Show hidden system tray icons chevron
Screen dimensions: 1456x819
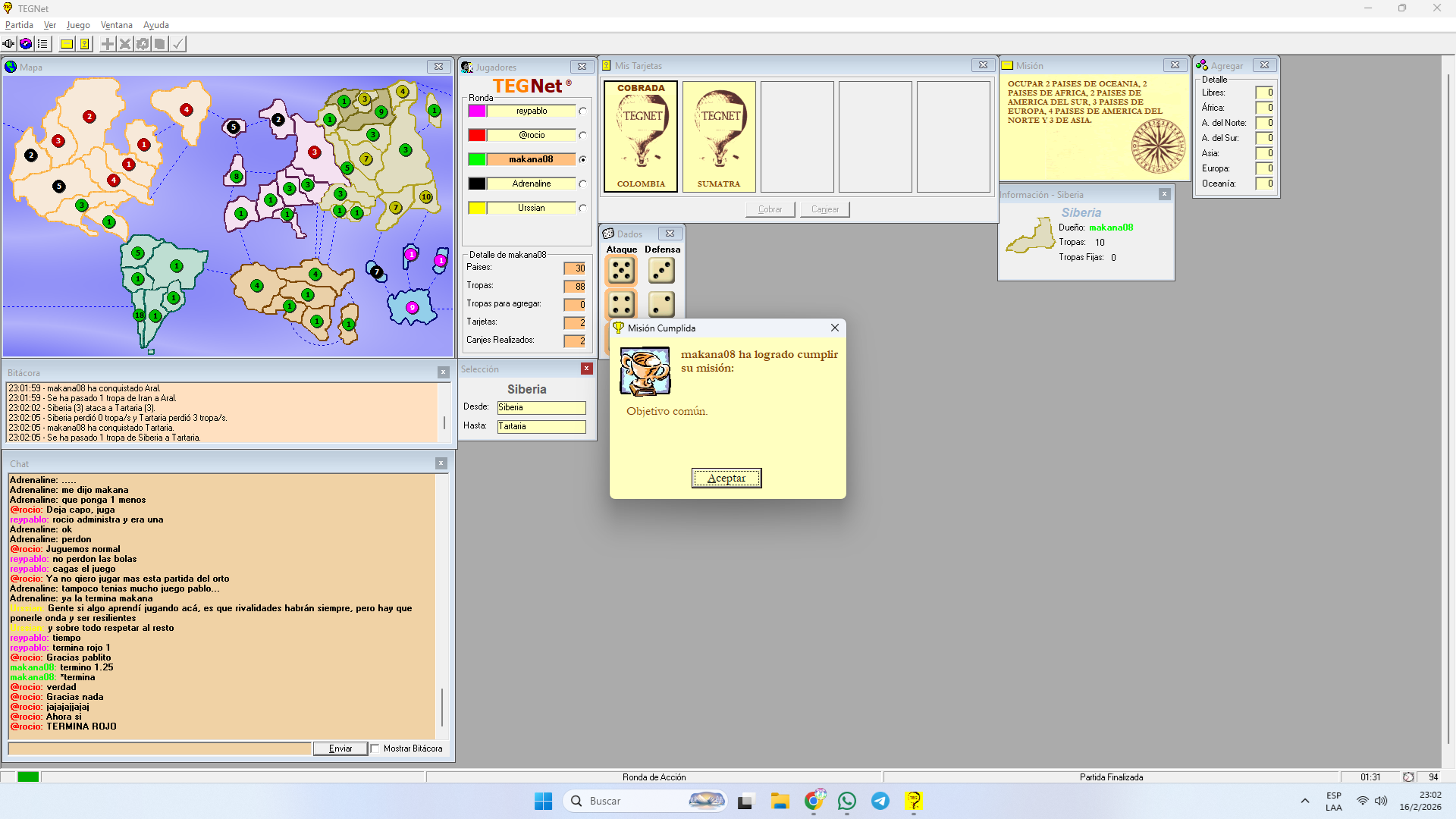pos(1304,801)
